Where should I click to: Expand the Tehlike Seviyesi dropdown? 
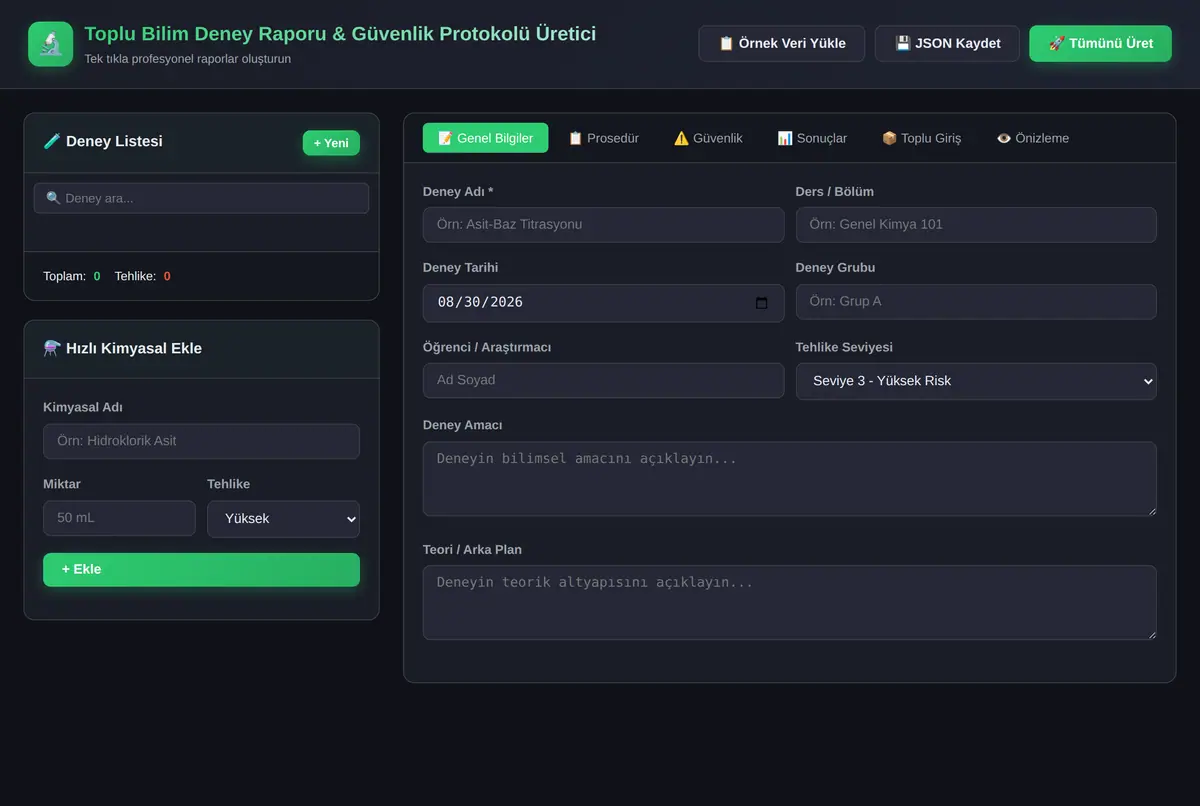[976, 381]
